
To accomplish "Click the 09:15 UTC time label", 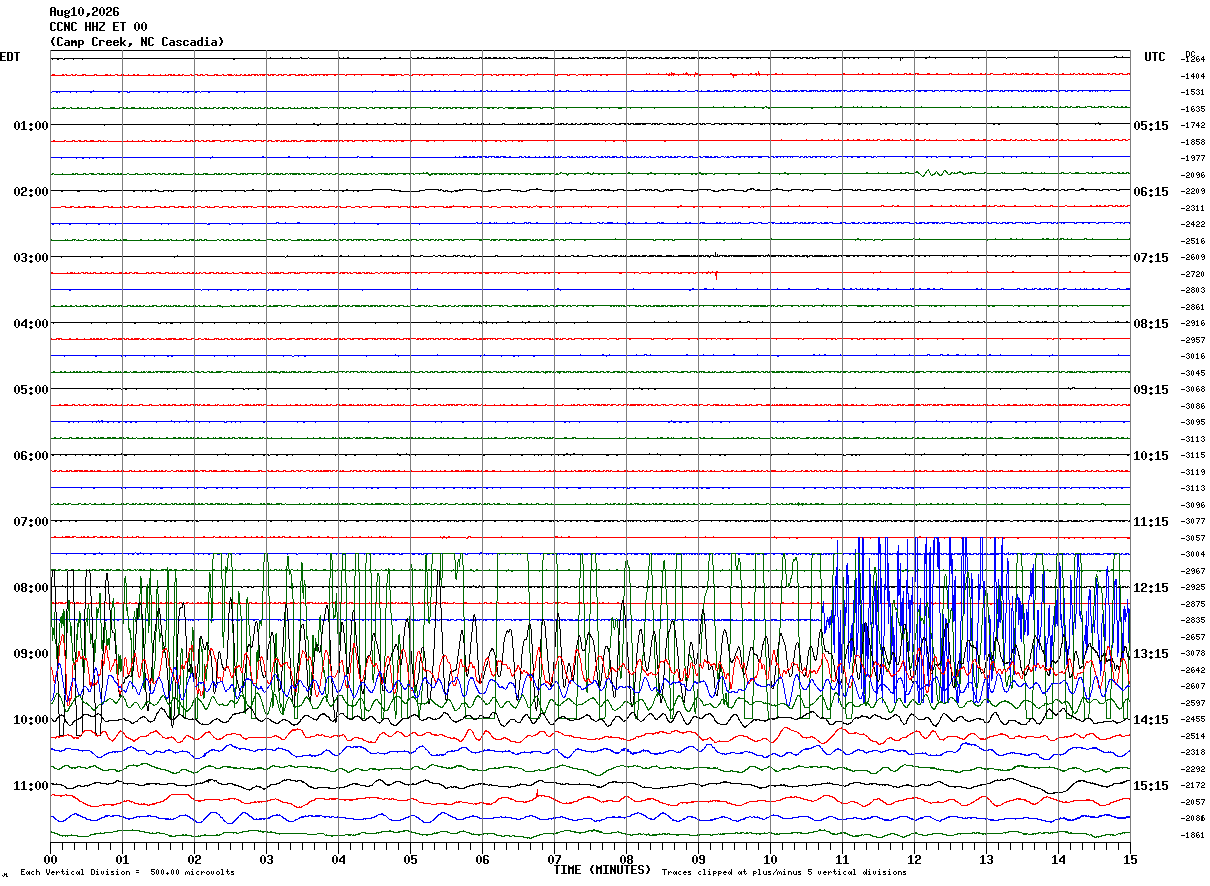I will pyautogui.click(x=1150, y=390).
